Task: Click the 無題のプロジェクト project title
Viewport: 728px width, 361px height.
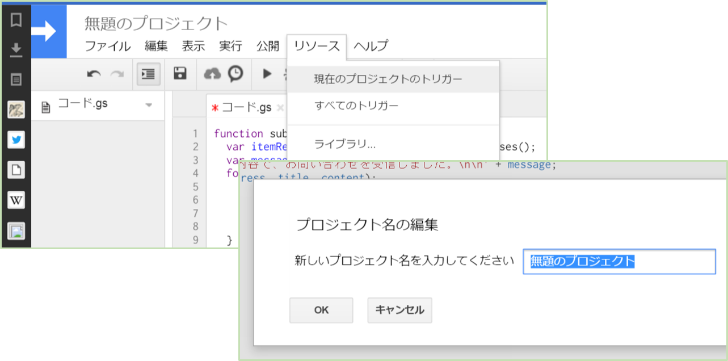Action: [156, 23]
